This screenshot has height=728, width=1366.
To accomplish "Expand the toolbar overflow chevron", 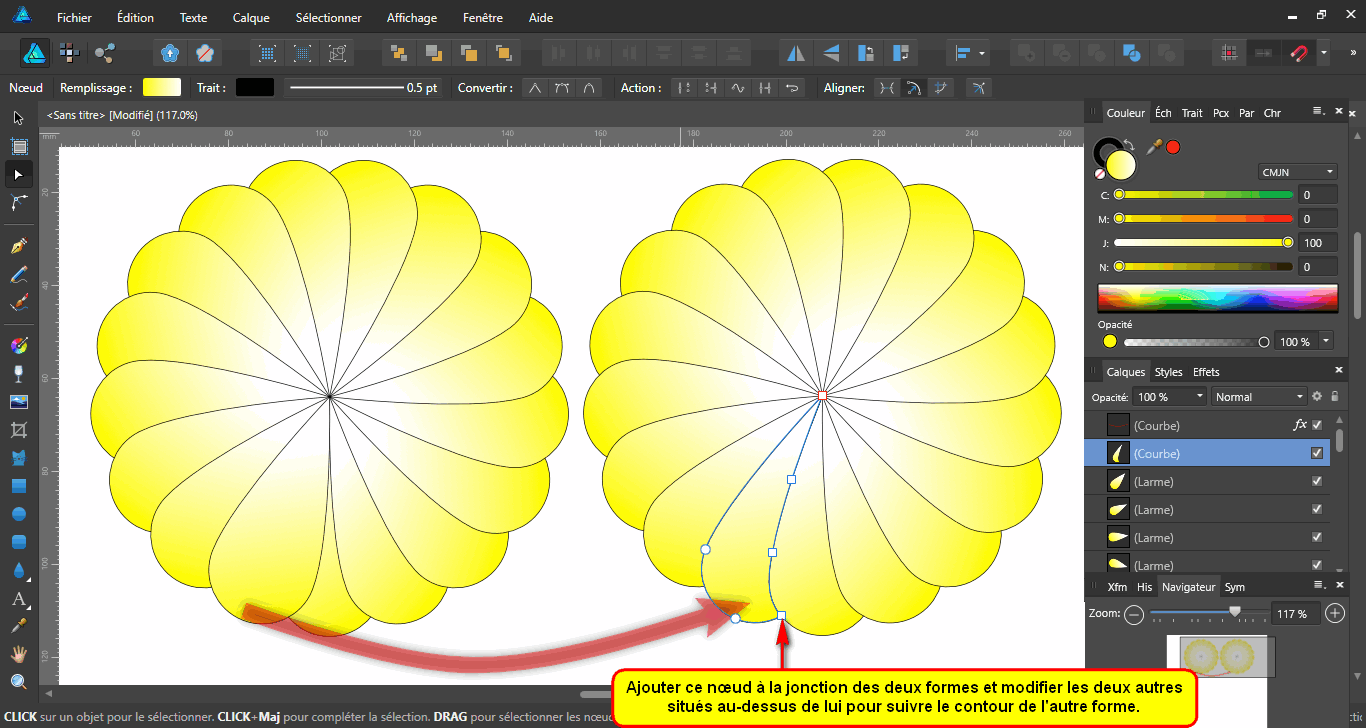I will point(1352,52).
